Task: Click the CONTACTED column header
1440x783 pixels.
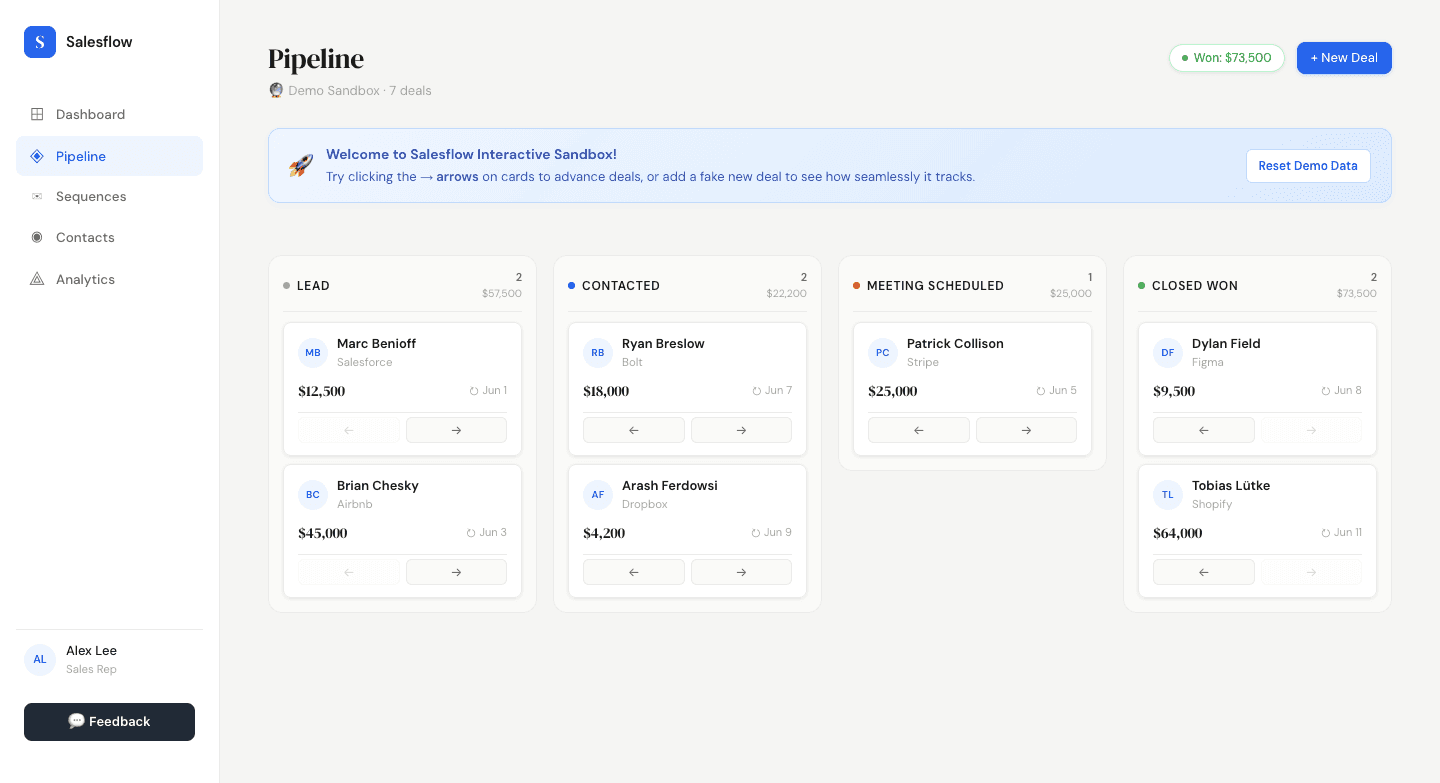Action: point(621,285)
